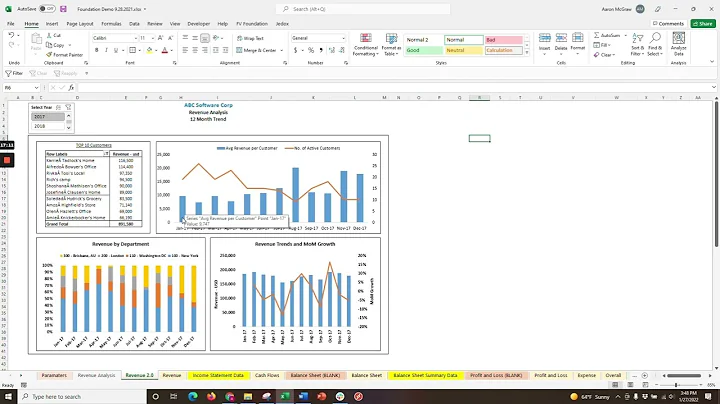Viewport: 720px width, 404px height.
Task: Toggle slicer multi-select icon
Action: coord(58,107)
